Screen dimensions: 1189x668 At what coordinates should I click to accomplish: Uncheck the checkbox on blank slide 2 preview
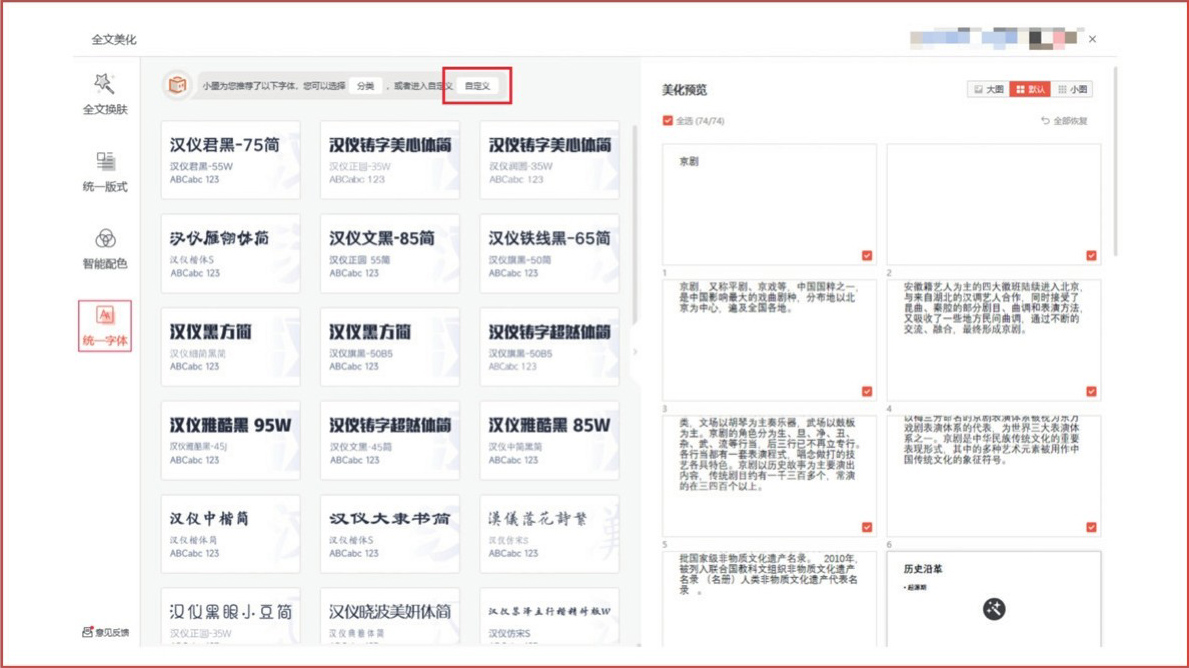1091,256
